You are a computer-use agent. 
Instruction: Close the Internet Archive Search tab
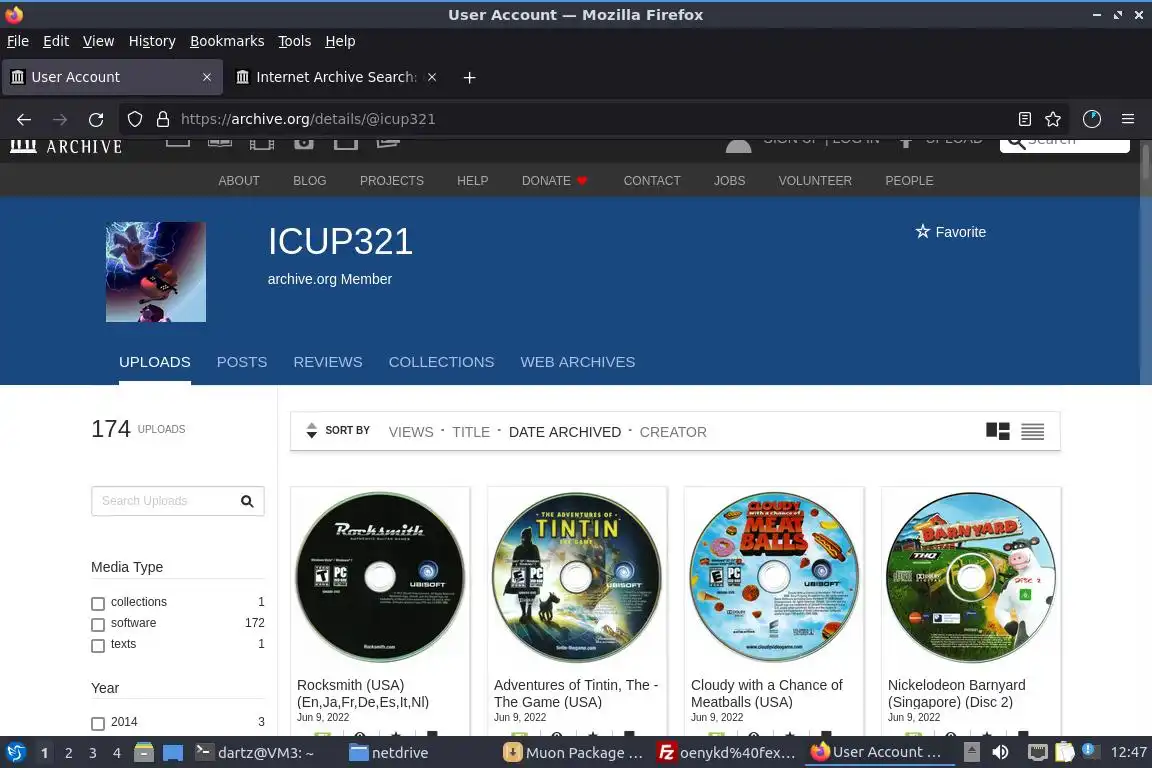pos(432,77)
